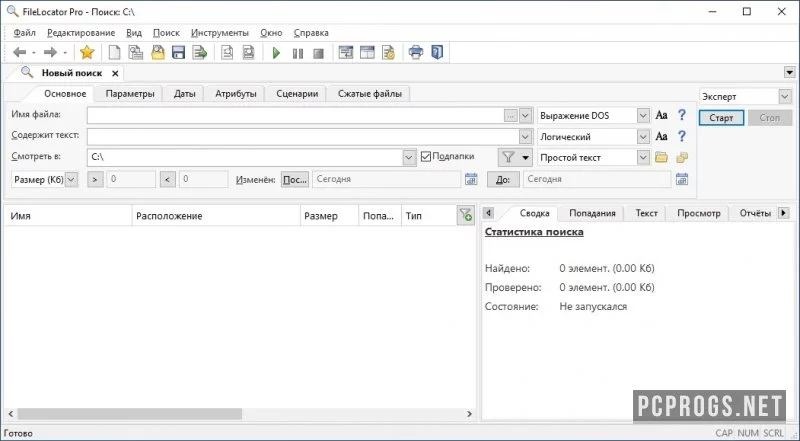Click the forward arrow toolbar icon
The height and width of the screenshot is (441, 800).
pyautogui.click(x=50, y=53)
